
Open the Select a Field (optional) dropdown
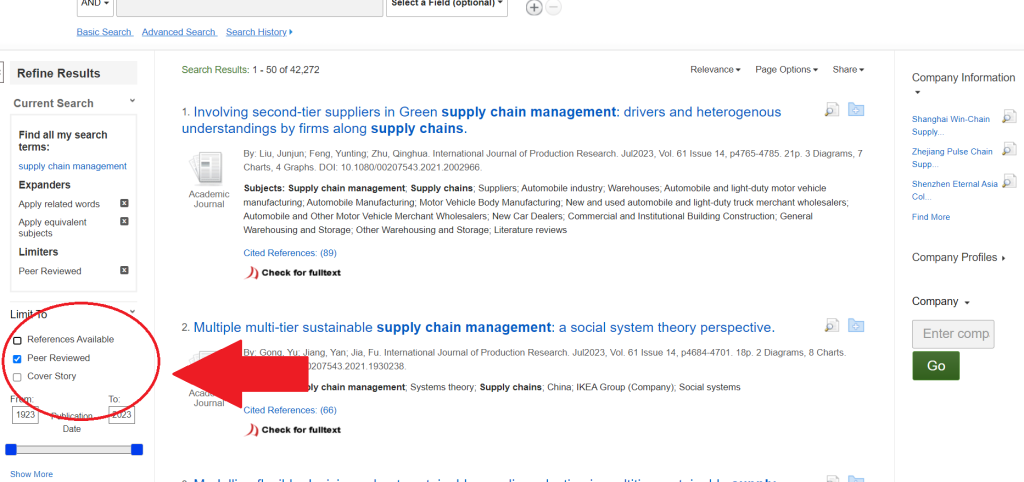(447, 7)
